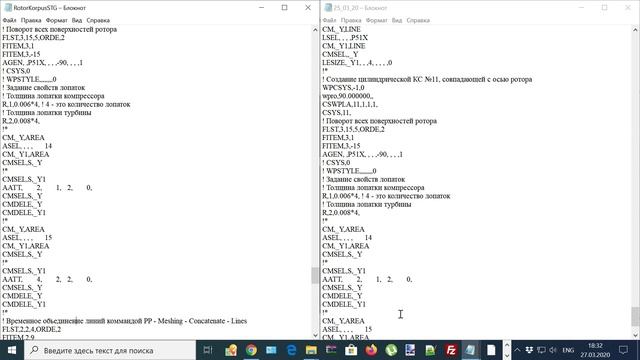Screen dimensions: 640x360
Task: Open the network tray icon
Action: point(541,350)
